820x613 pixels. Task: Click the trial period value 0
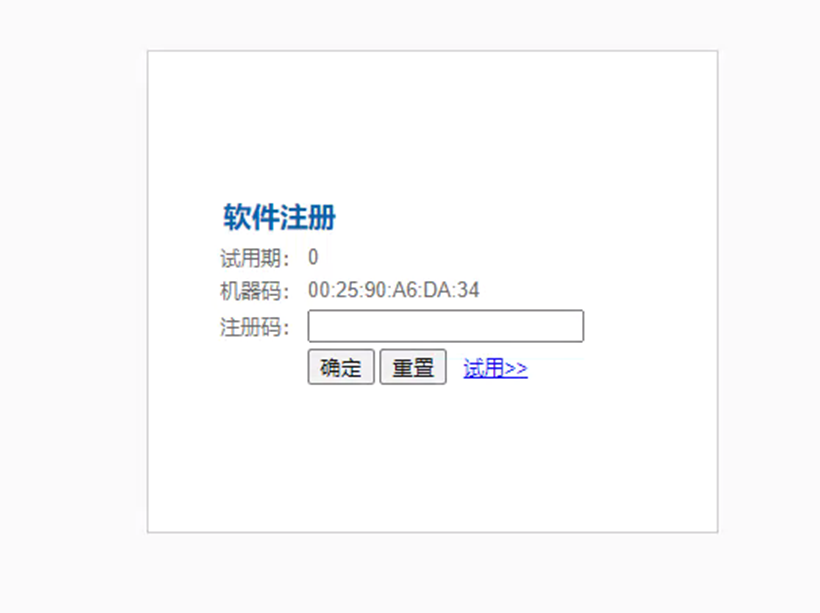(313, 257)
